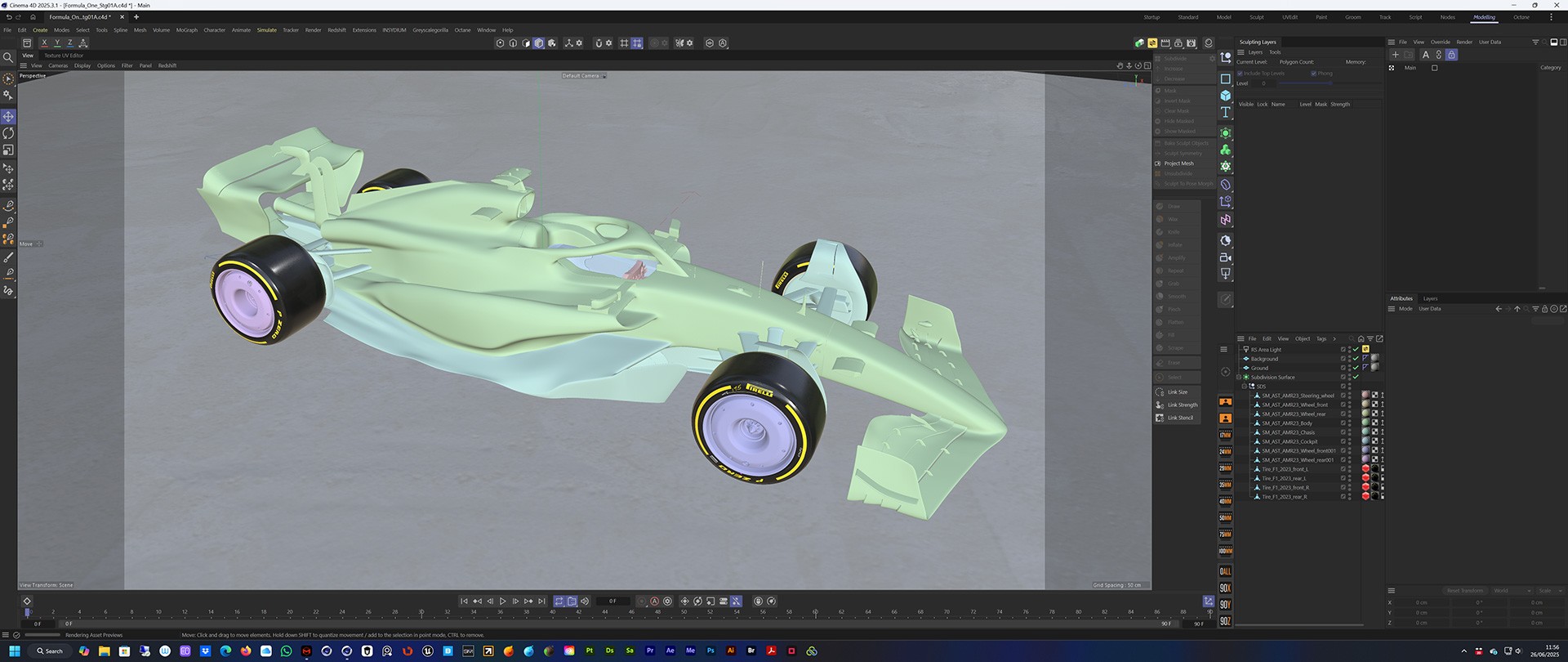Click the Link Stencil sculpt option
This screenshot has width=1568, height=662.
[x=1179, y=418]
